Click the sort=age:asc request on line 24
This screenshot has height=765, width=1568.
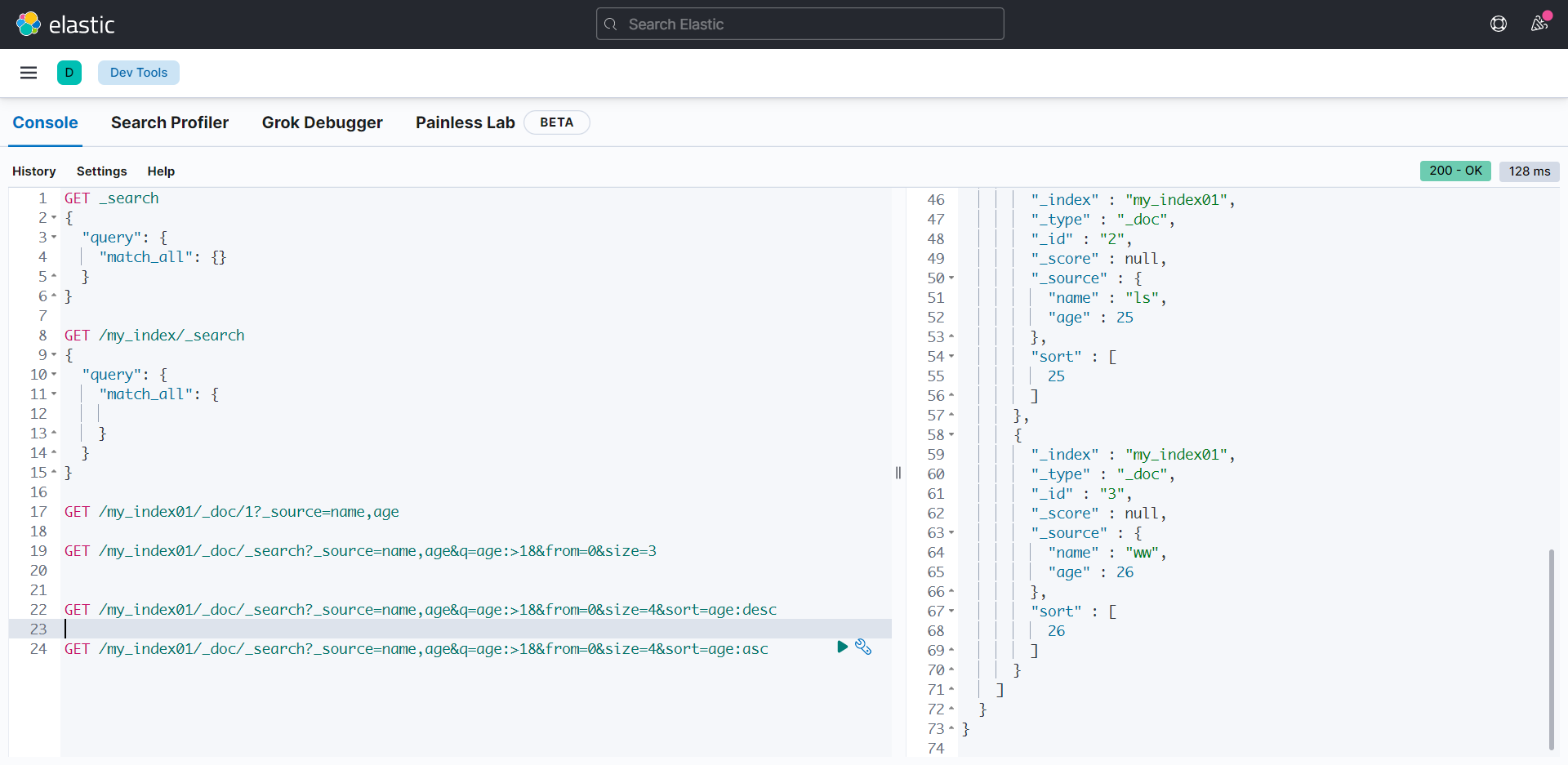pyautogui.click(x=416, y=649)
